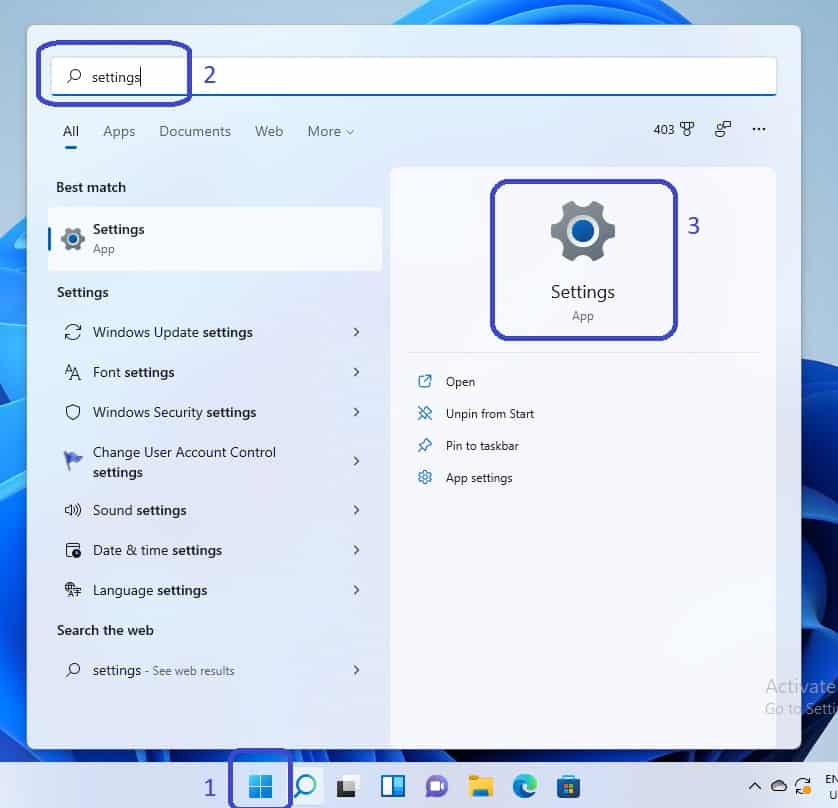Click the Language settings icon

click(x=73, y=590)
